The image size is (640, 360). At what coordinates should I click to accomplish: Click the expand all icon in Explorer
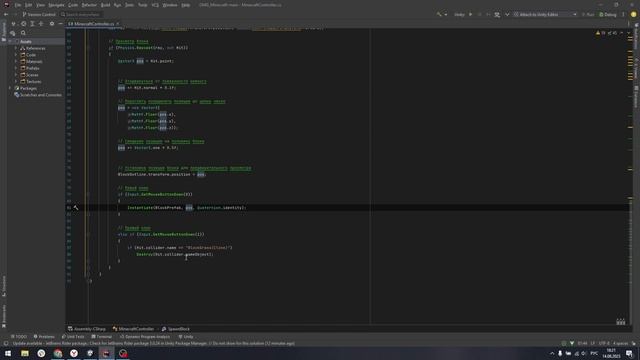32,24
